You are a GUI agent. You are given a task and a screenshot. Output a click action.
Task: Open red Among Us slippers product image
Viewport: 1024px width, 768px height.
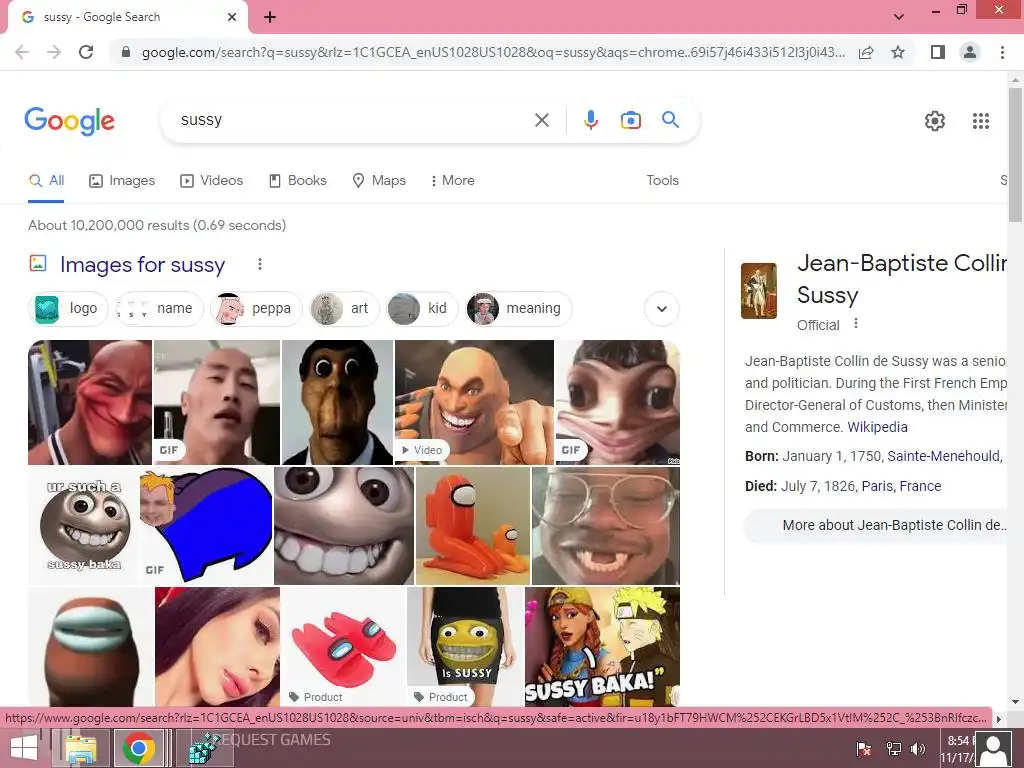point(344,646)
